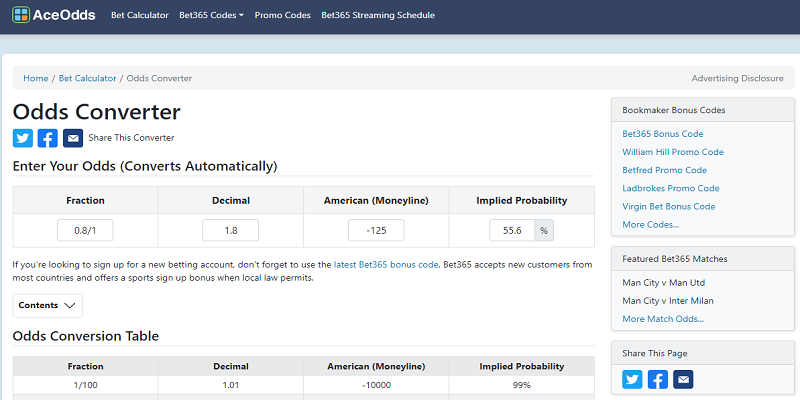Viewport: 800px width, 400px height.
Task: Click Twitter icon in Share This Page panel
Action: [x=632, y=380]
